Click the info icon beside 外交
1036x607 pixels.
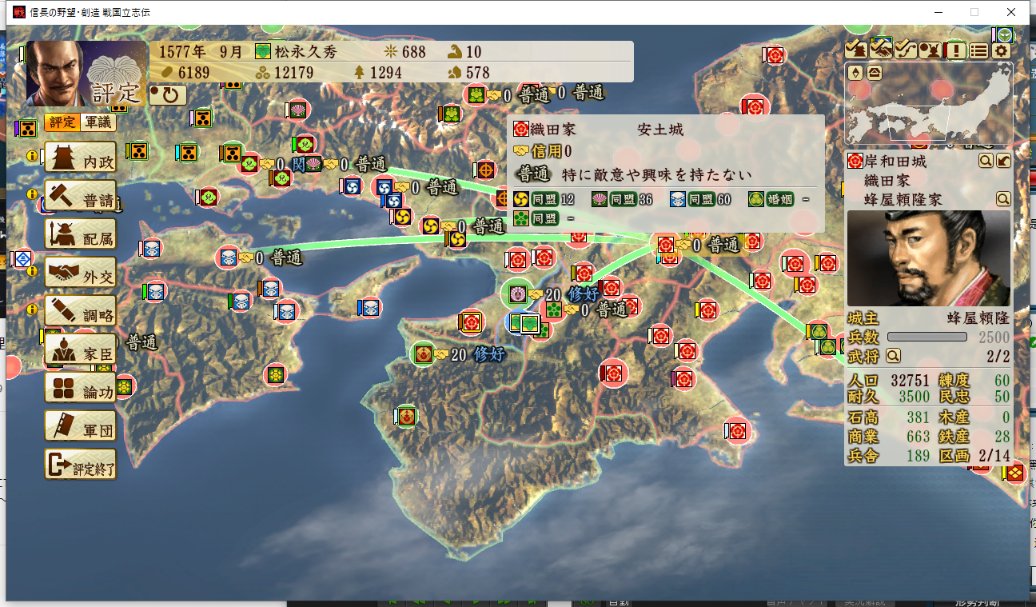pyautogui.click(x=32, y=271)
